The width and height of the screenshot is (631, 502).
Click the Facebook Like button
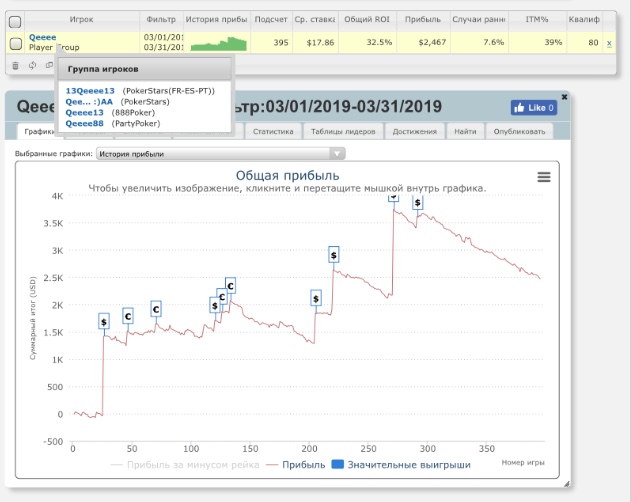[534, 107]
